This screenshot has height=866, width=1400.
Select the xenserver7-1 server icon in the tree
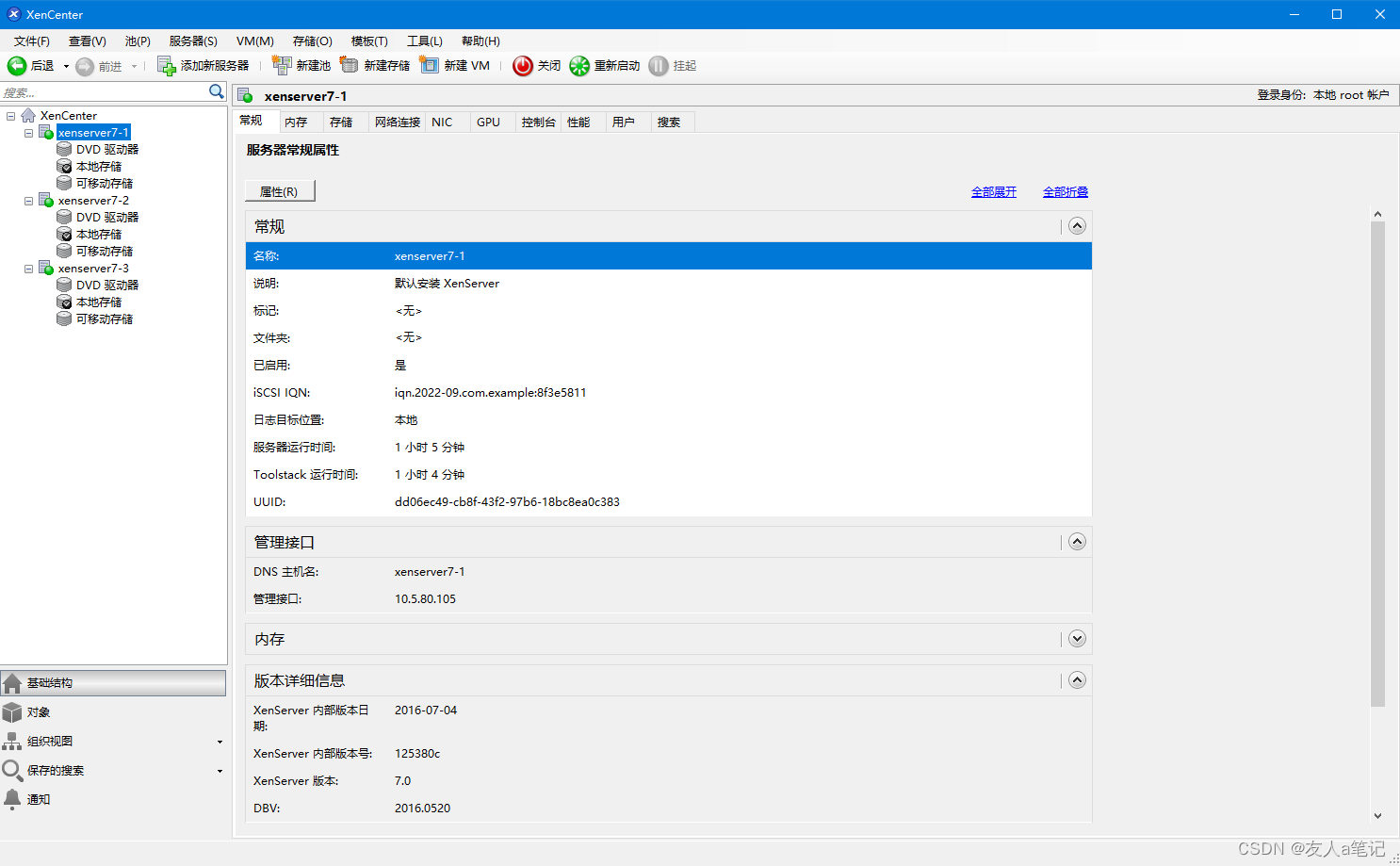[x=46, y=133]
